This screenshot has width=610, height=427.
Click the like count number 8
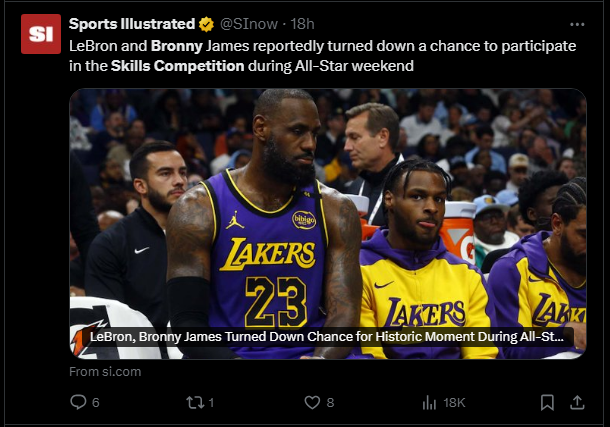[x=330, y=402]
